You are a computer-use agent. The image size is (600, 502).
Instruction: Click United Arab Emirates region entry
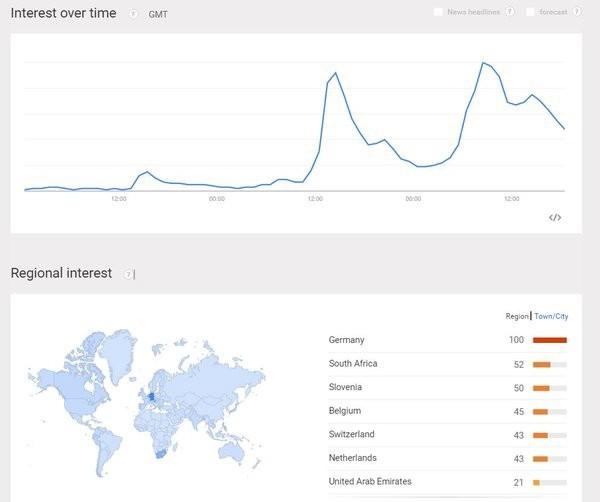pyautogui.click(x=370, y=481)
